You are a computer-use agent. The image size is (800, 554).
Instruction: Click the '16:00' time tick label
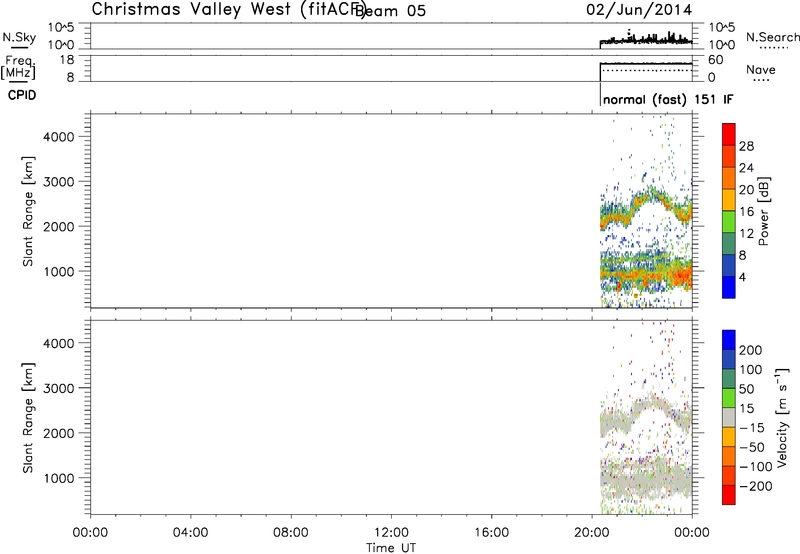click(x=491, y=533)
